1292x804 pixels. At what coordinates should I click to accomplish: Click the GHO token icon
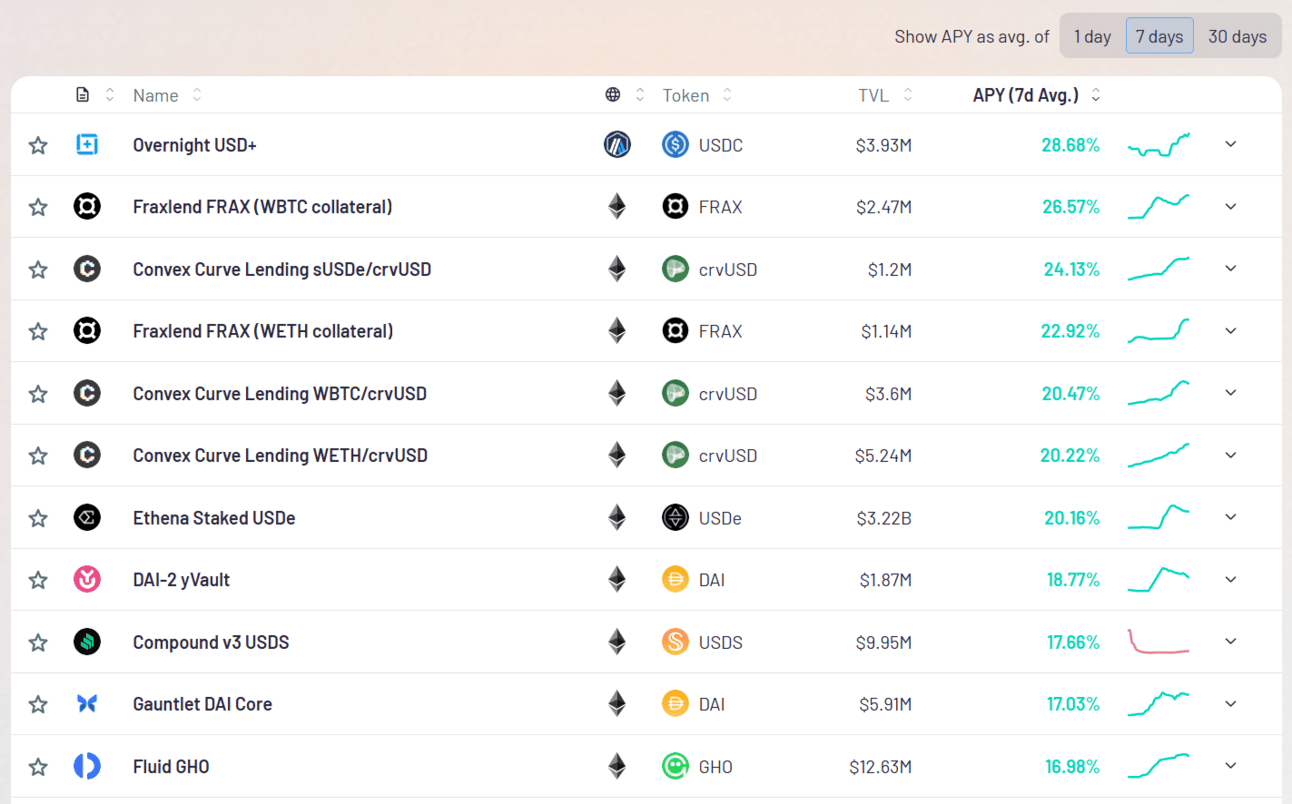tap(675, 766)
